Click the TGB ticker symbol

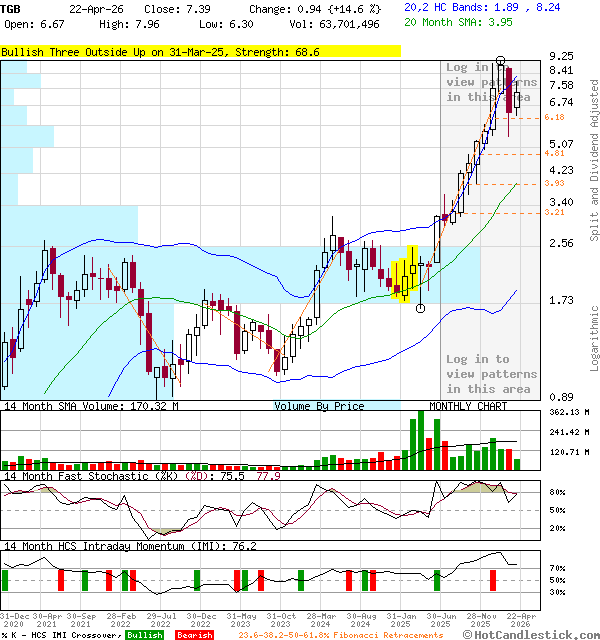(x=11, y=8)
